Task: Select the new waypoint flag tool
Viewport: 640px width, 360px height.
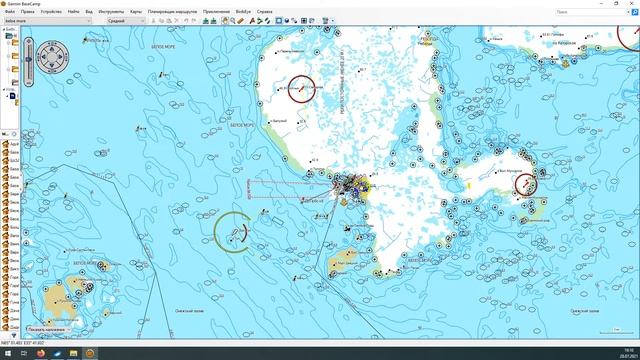Action: coord(252,20)
